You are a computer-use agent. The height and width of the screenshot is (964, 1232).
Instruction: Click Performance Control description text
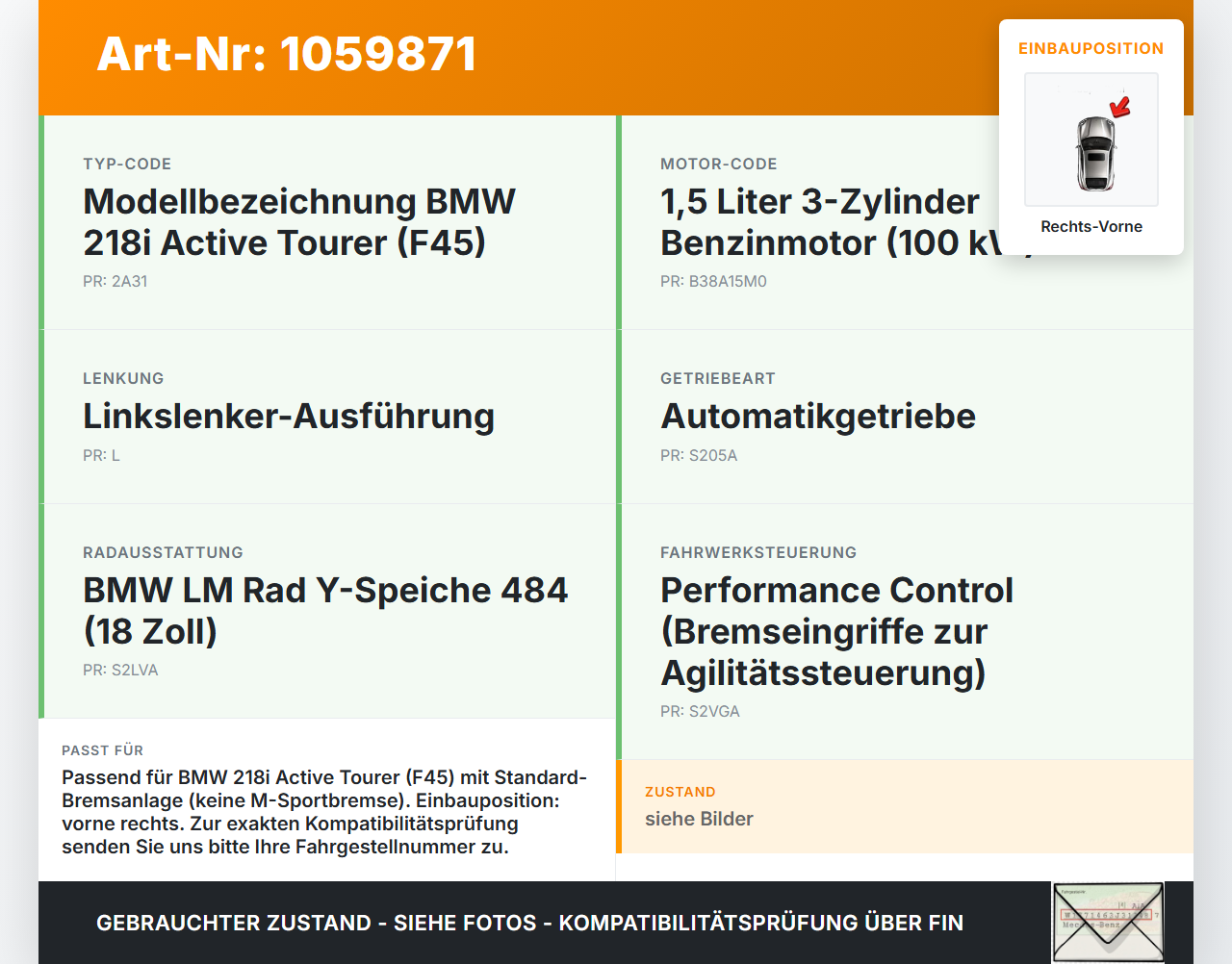coord(837,631)
